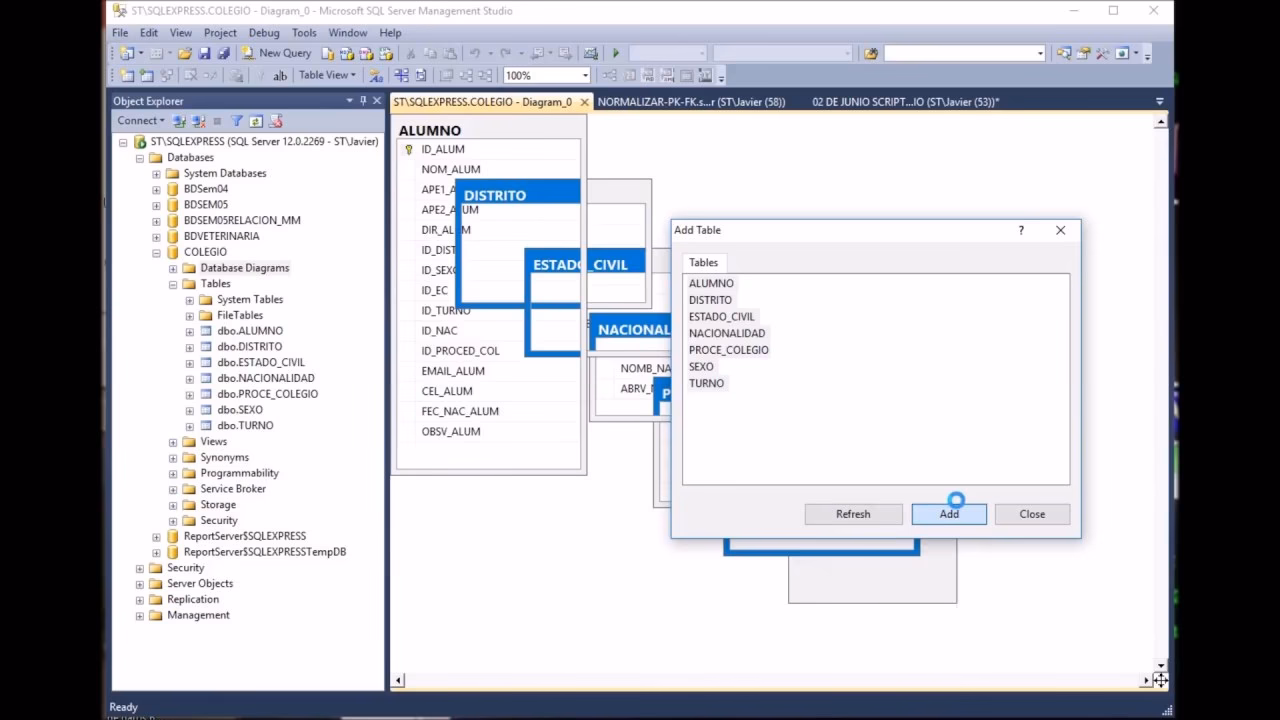Click the Refresh icon in Object Explorer toolbar
1280x720 pixels.
(x=256, y=121)
